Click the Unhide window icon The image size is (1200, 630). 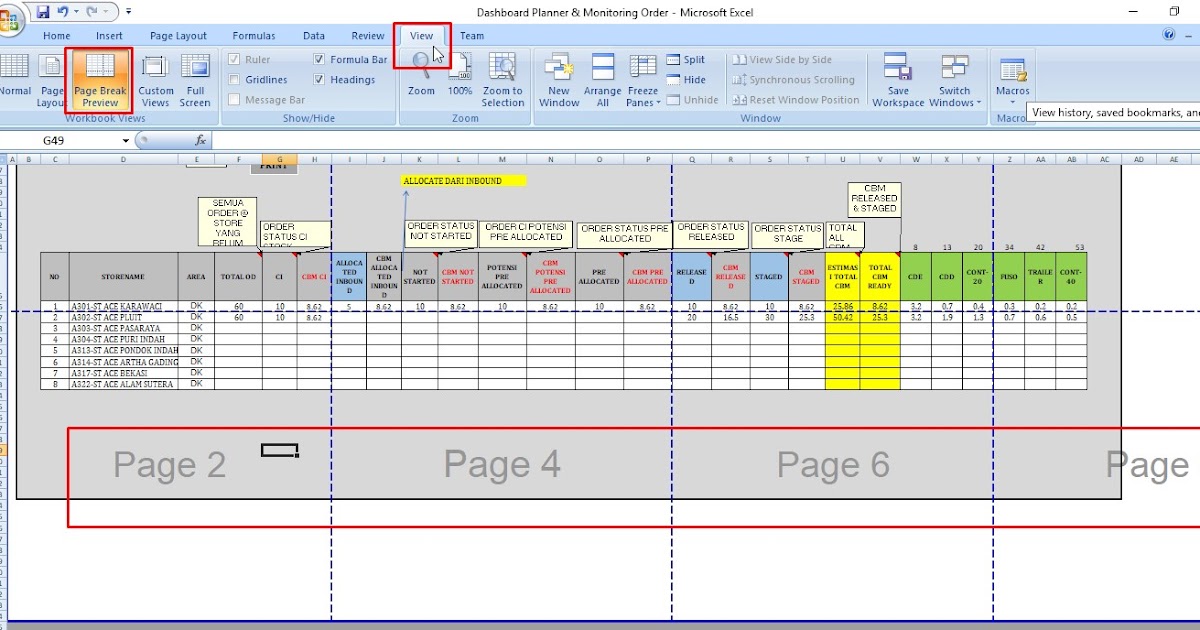(674, 100)
